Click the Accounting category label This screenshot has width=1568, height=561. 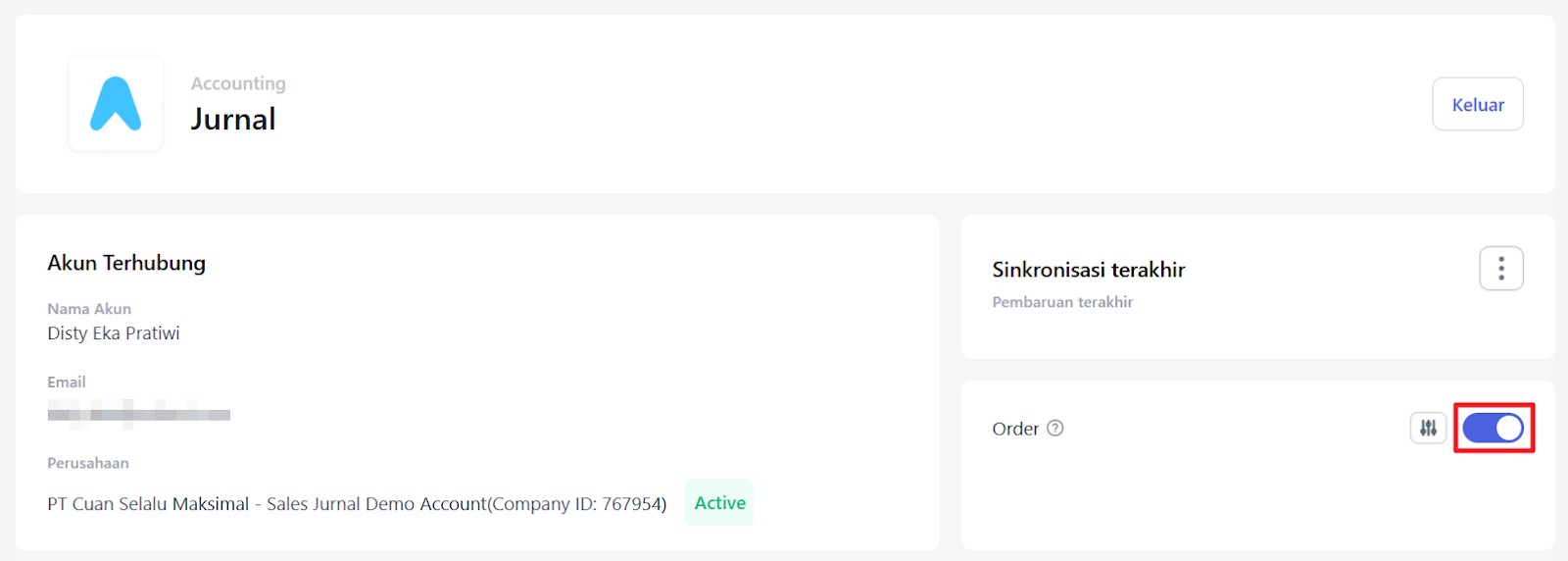[x=238, y=83]
